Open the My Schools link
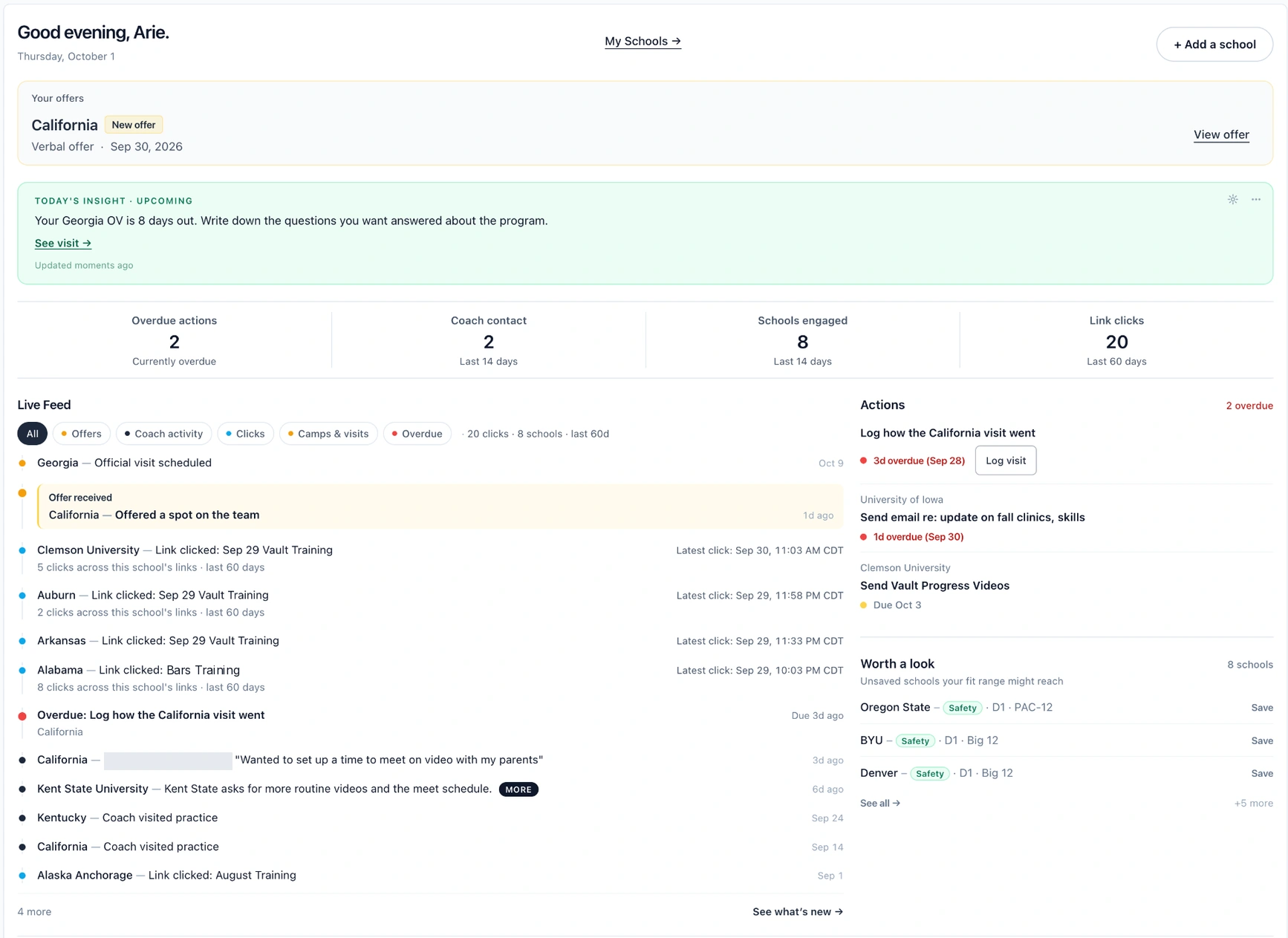This screenshot has width=1288, height=938. pyautogui.click(x=643, y=41)
